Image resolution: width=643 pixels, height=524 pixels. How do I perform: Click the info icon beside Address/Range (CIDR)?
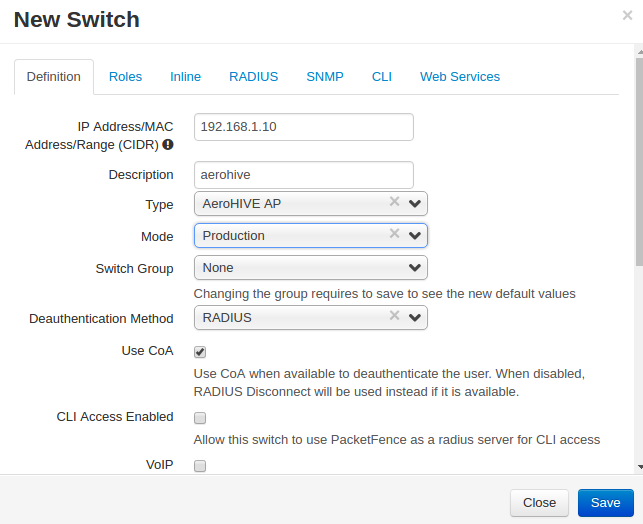(x=168, y=144)
